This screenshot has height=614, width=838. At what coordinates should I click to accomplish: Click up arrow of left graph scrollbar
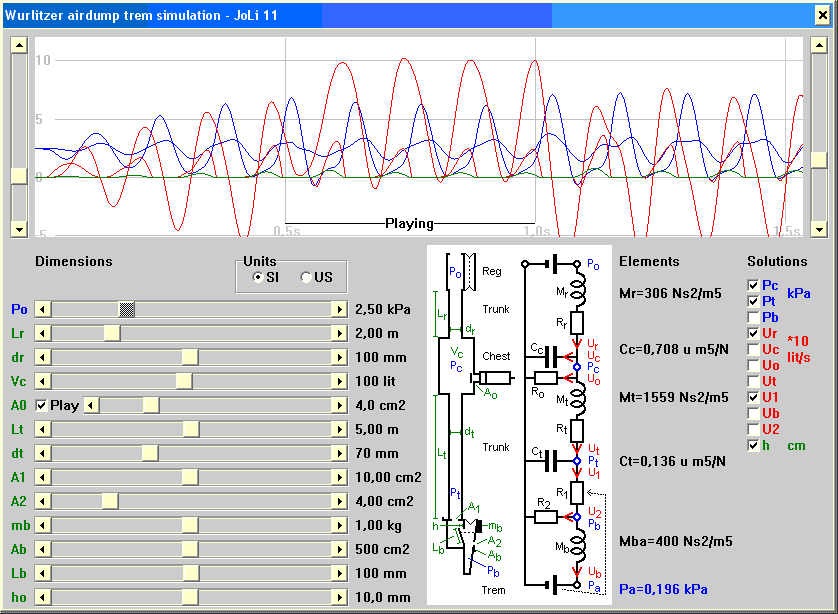[x=19, y=46]
